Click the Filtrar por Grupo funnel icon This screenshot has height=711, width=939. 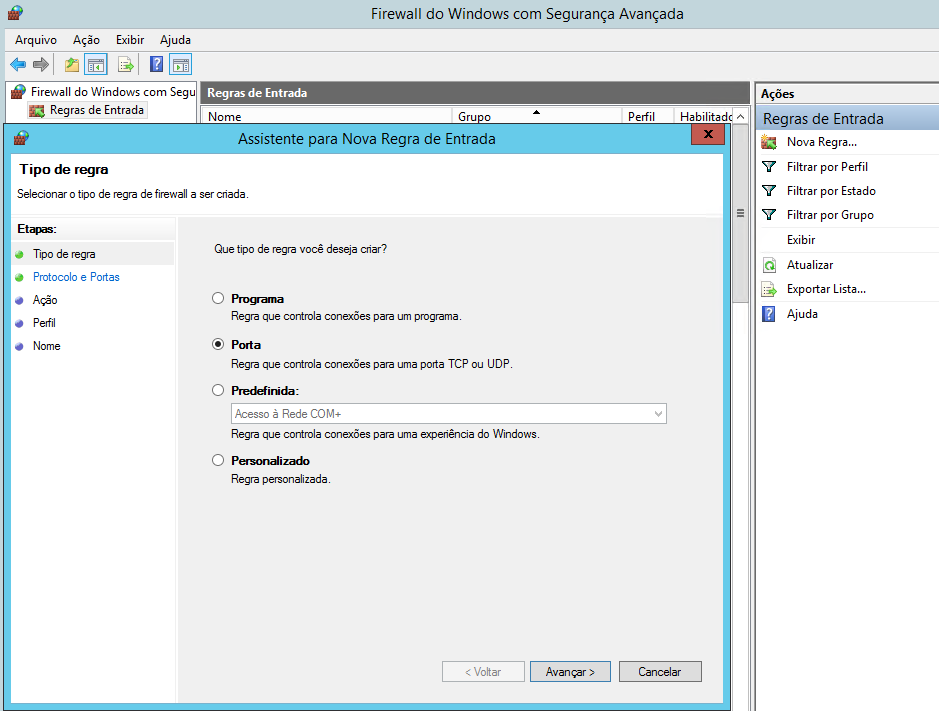point(769,214)
